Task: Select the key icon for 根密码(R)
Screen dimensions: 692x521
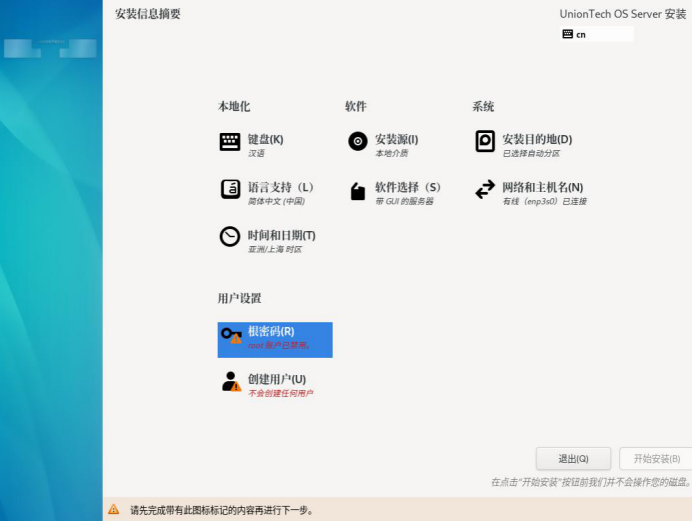Action: tap(231, 335)
